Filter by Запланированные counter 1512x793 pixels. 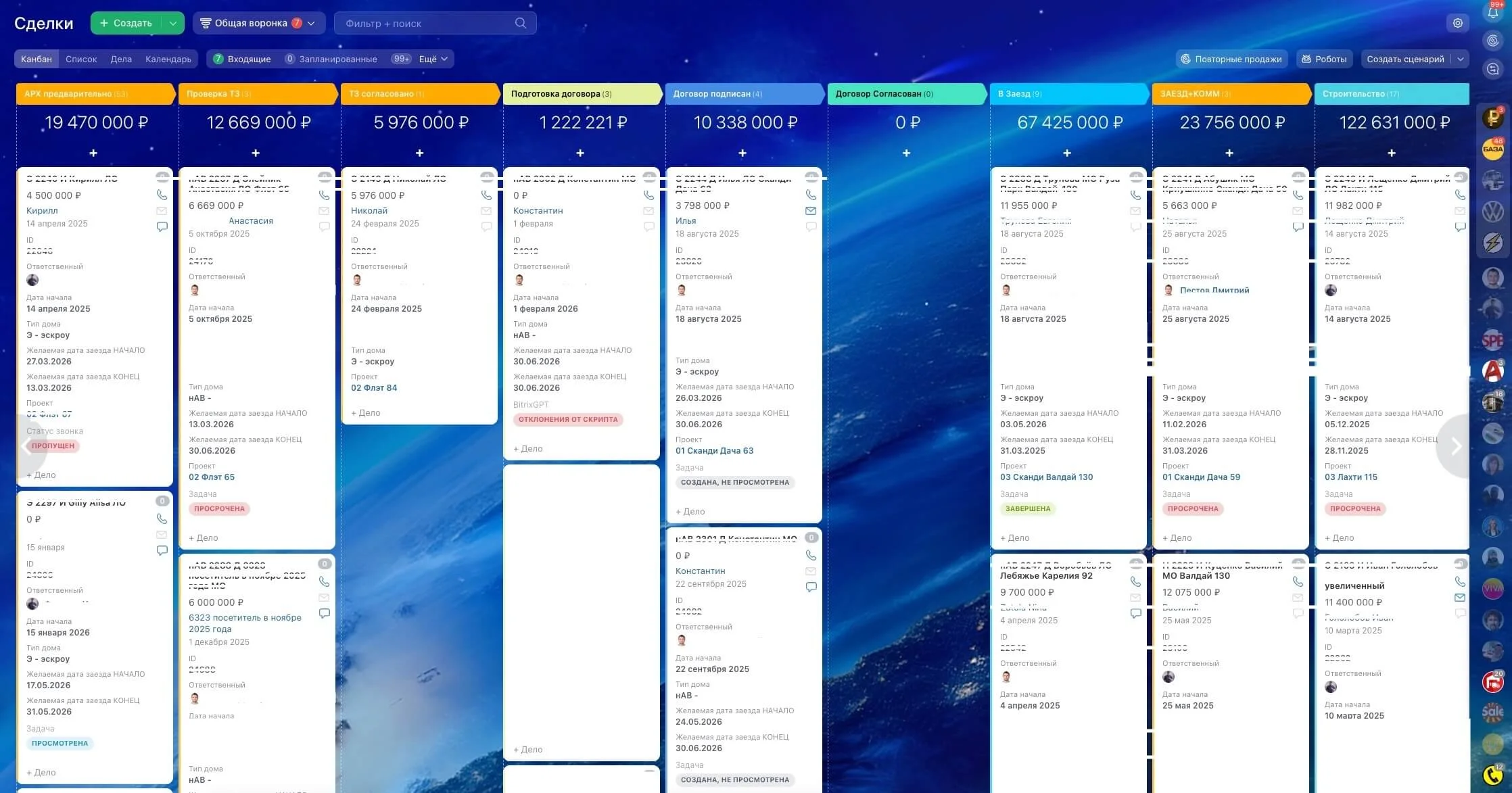pos(331,59)
